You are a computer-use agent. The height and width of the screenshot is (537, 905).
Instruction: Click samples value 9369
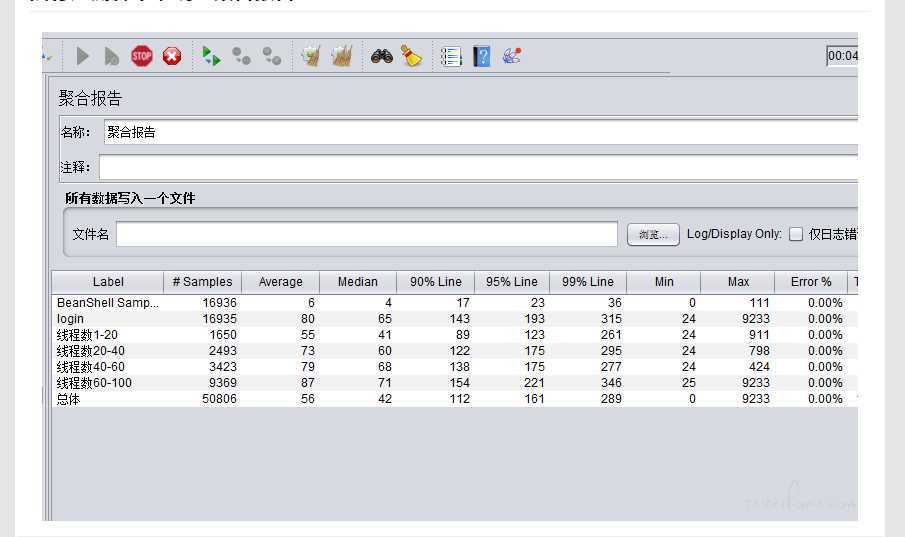point(223,383)
